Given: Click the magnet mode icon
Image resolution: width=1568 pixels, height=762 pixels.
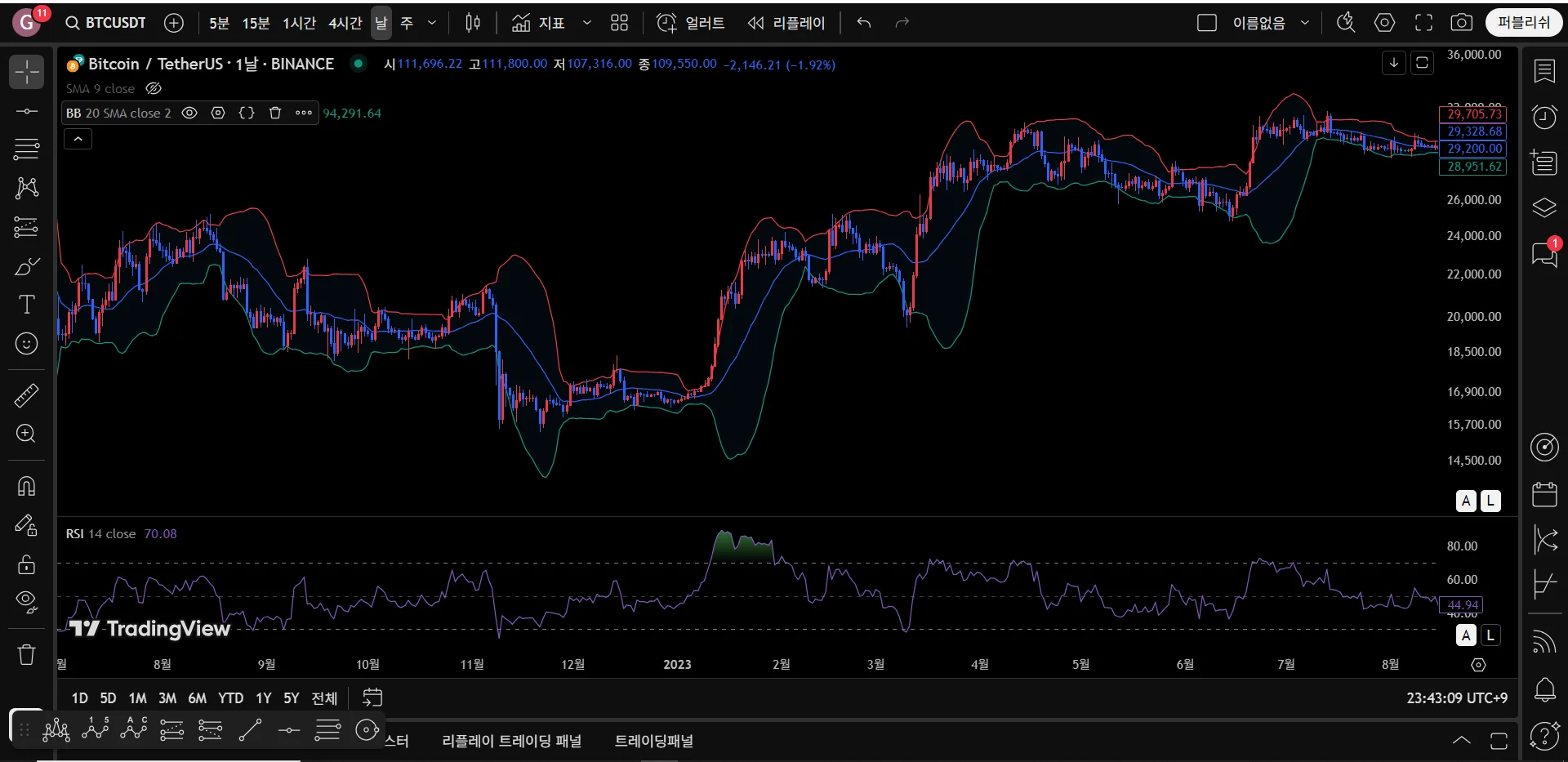Looking at the screenshot, I should [26, 487].
